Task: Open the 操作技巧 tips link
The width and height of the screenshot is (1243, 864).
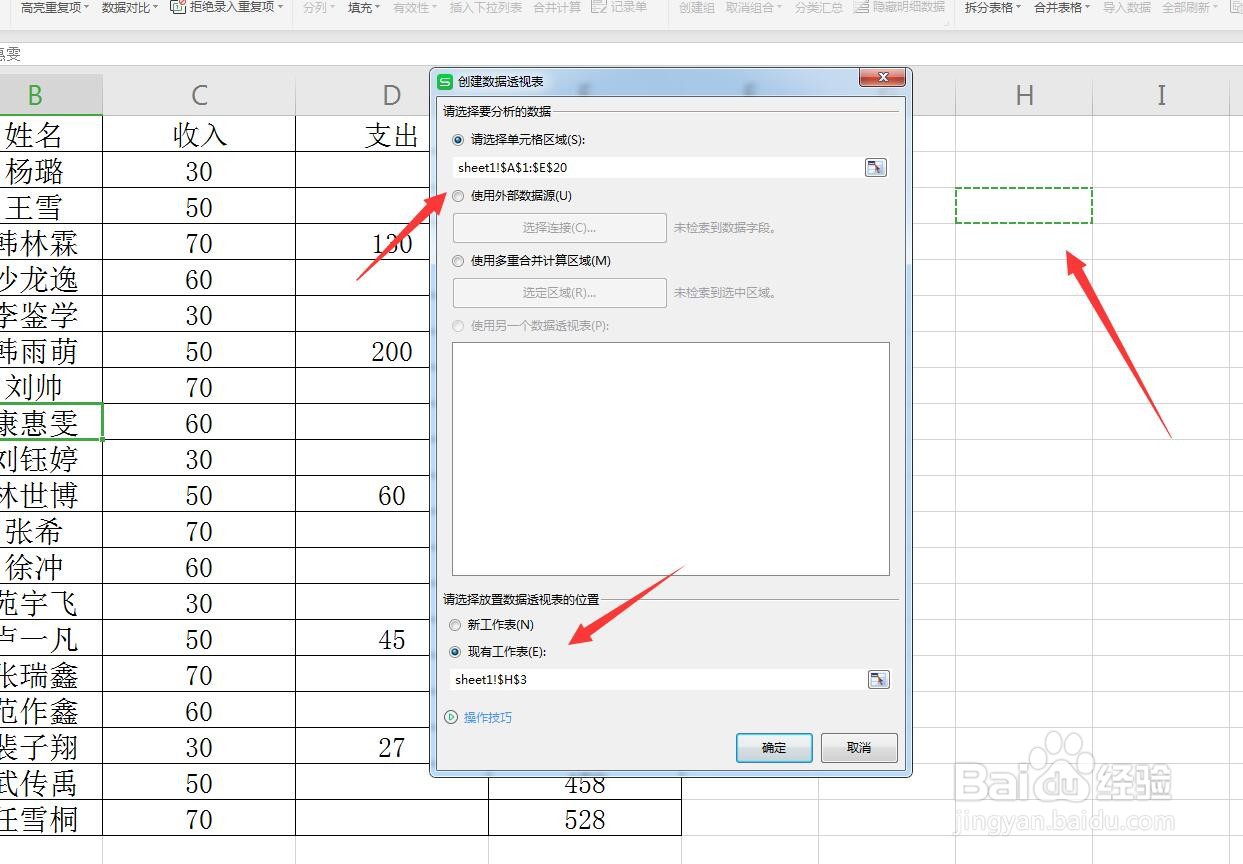Action: (x=488, y=717)
